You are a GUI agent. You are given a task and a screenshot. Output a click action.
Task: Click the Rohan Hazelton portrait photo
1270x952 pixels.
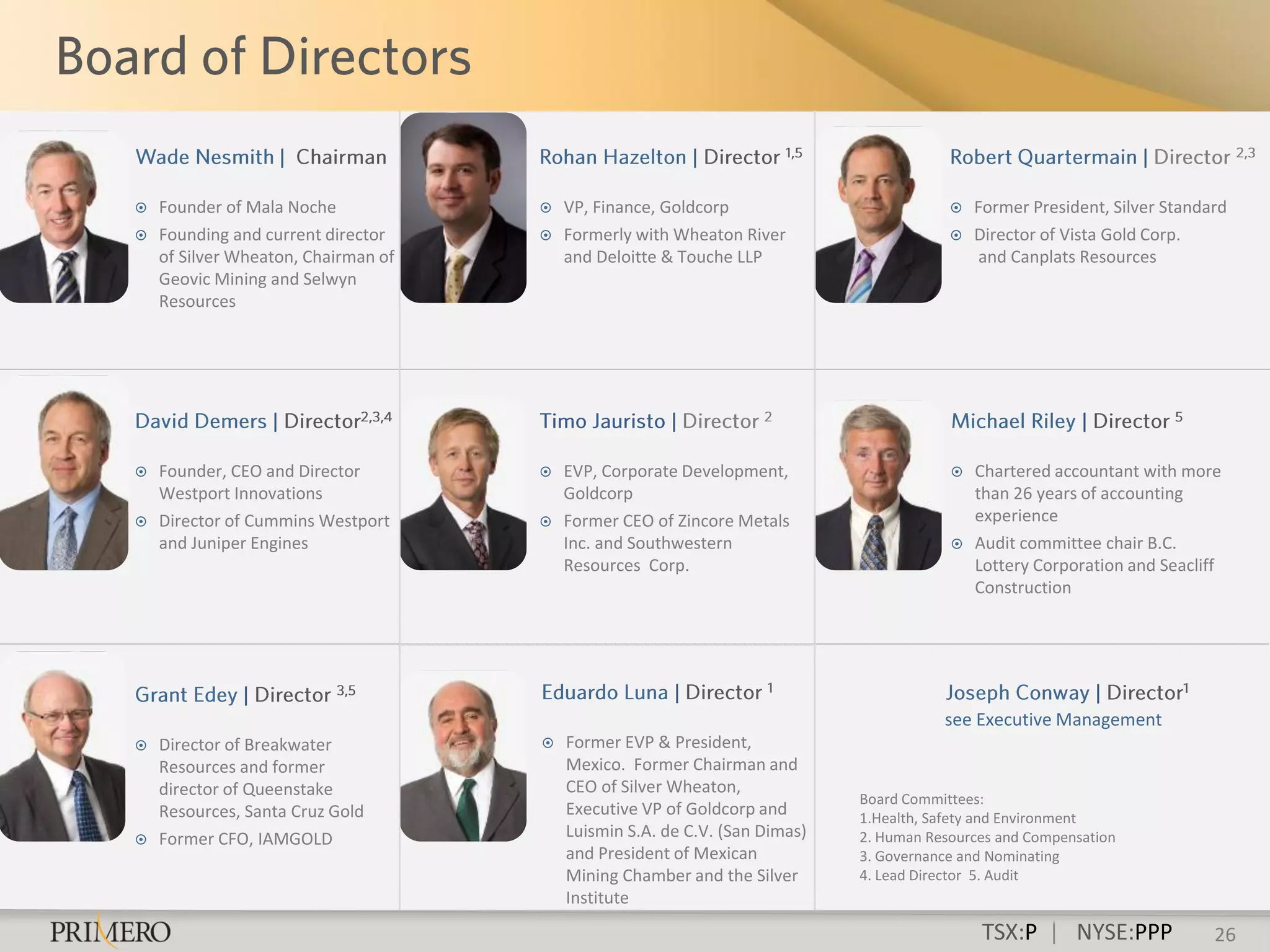click(x=463, y=208)
